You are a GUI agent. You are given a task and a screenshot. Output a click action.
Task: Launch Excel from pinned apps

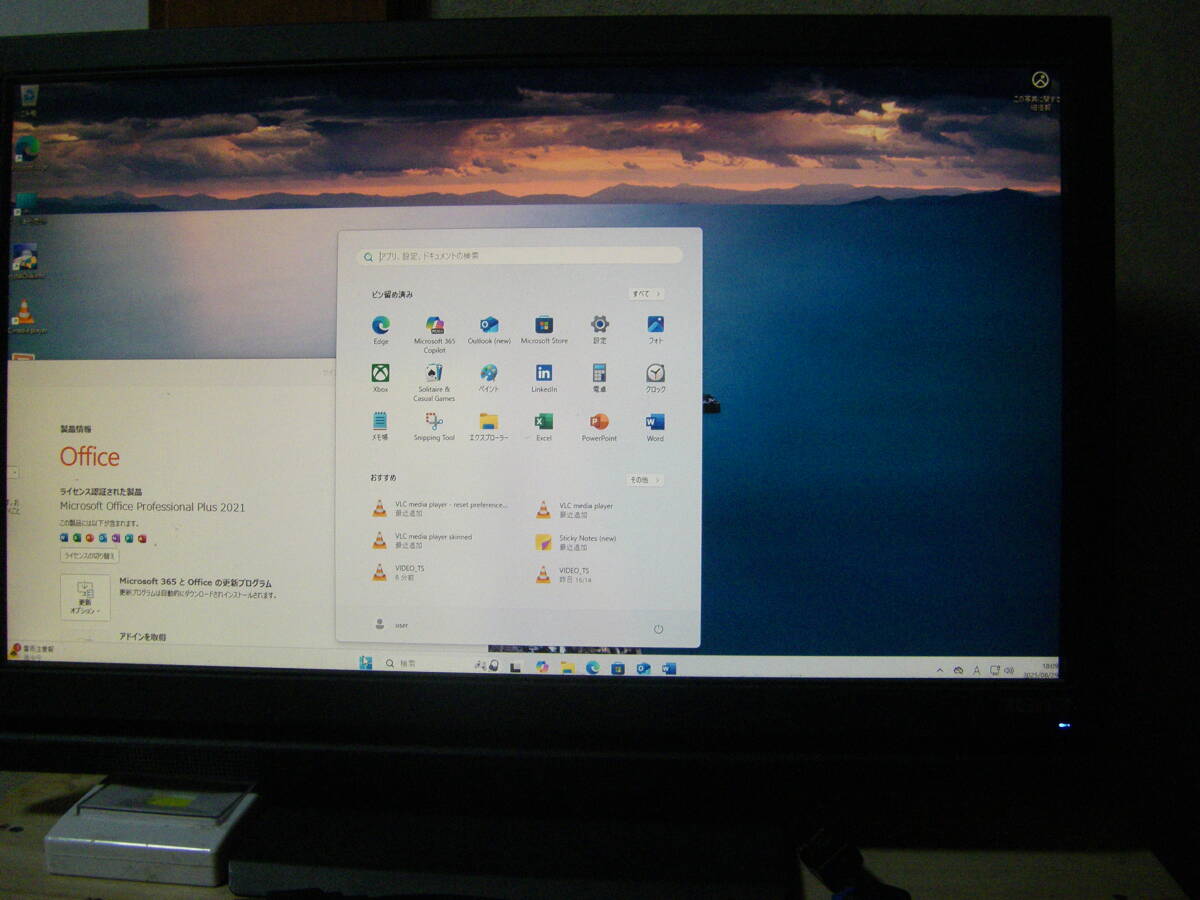[544, 426]
